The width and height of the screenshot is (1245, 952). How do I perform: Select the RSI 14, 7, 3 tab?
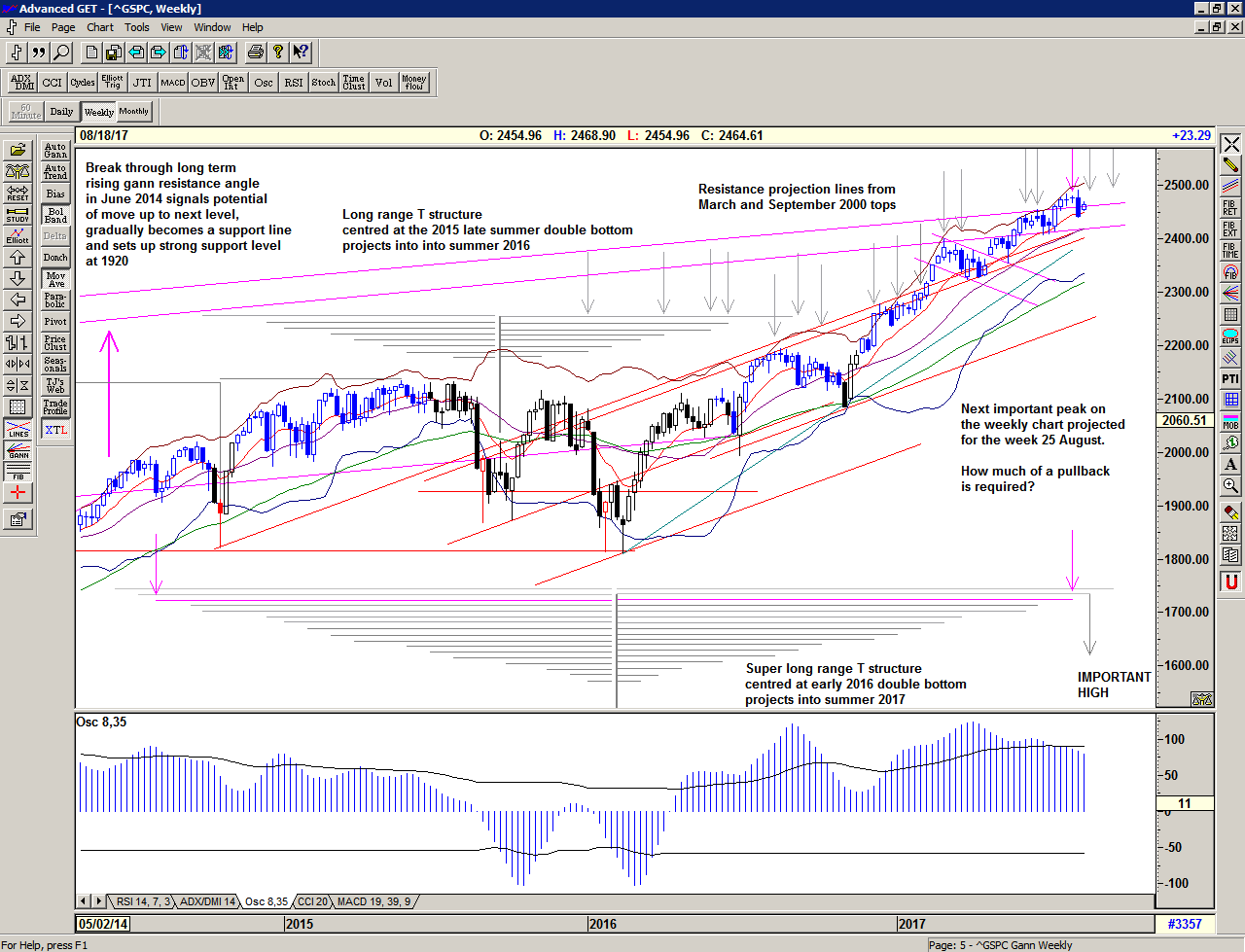point(142,901)
